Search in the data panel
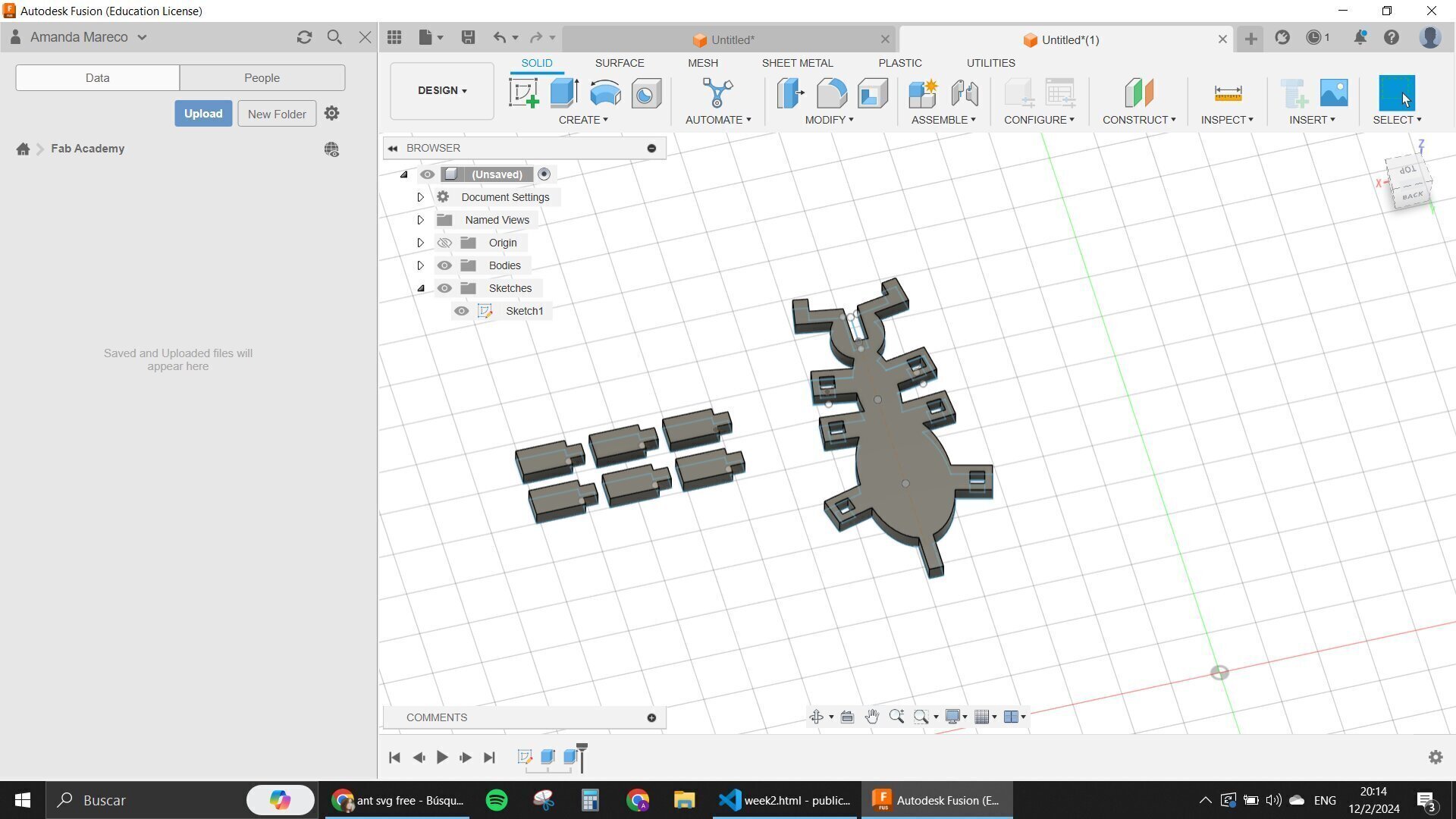This screenshot has width=1456, height=819. tap(334, 37)
